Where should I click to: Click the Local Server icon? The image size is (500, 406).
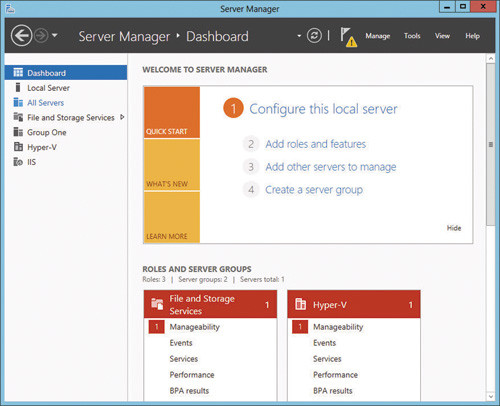click(x=18, y=87)
